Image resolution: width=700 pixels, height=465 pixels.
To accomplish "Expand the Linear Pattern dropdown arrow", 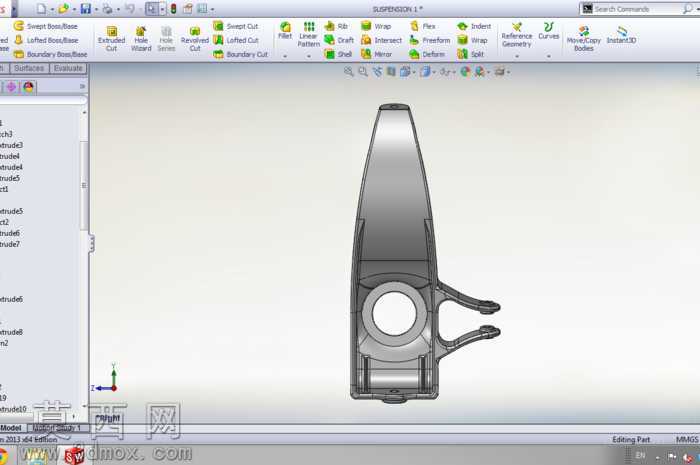I will pyautogui.click(x=308, y=56).
